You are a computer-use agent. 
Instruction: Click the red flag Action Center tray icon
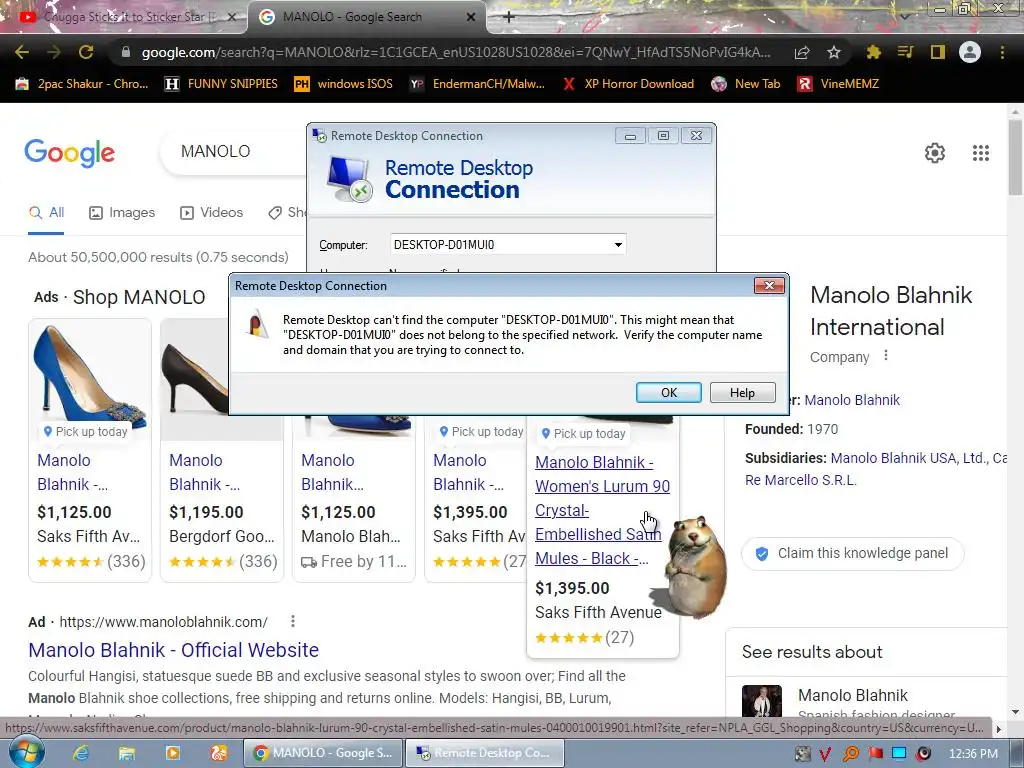875,754
